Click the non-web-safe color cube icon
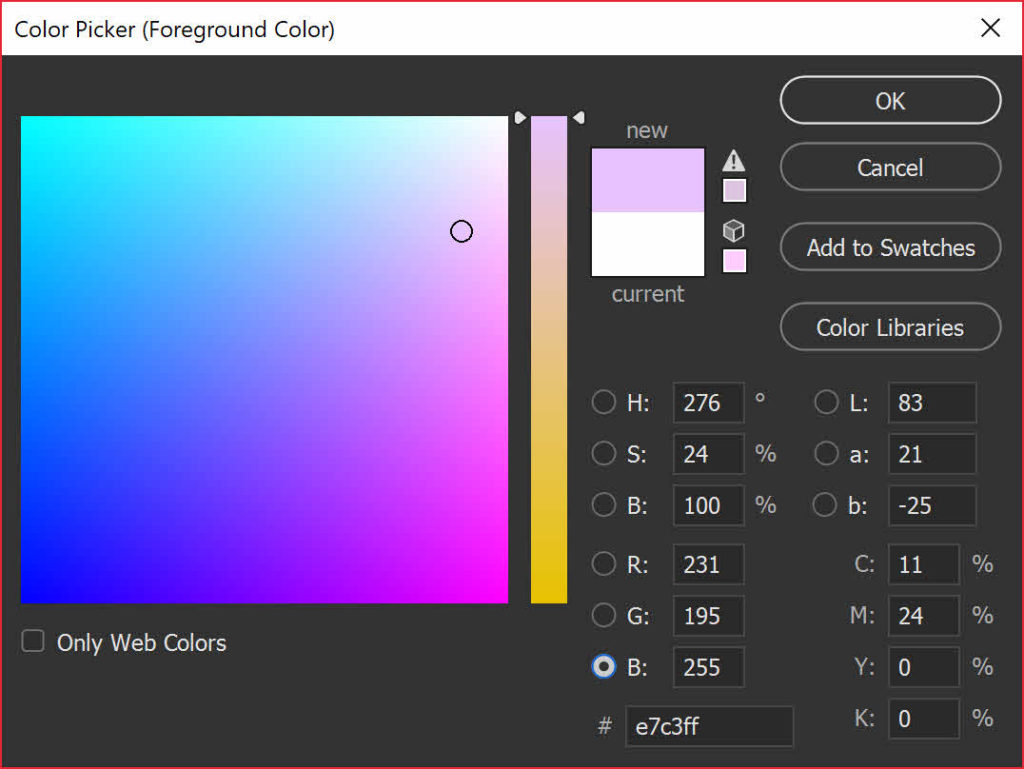Viewport: 1024px width, 769px height. tap(735, 229)
